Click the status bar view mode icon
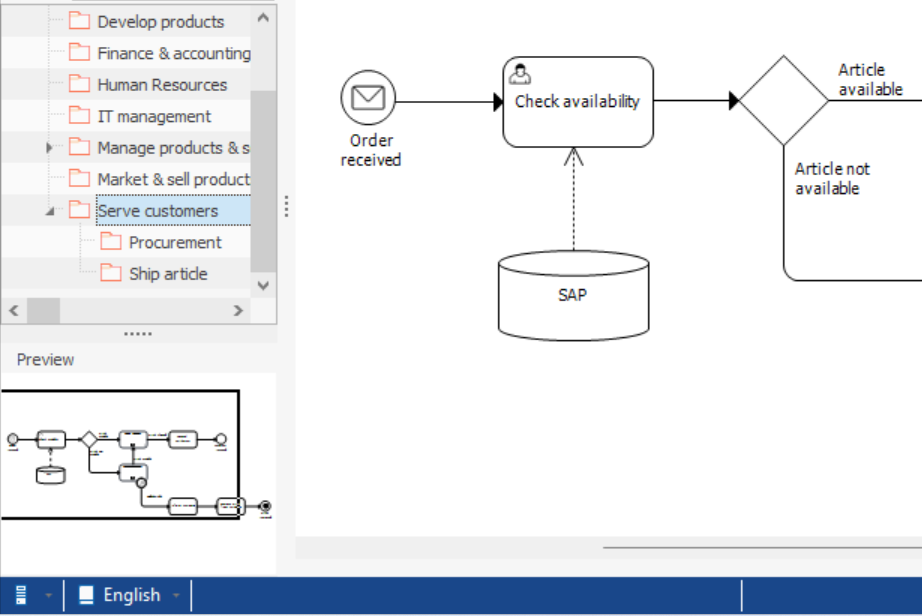Image resolution: width=922 pixels, height=616 pixels. [x=21, y=595]
